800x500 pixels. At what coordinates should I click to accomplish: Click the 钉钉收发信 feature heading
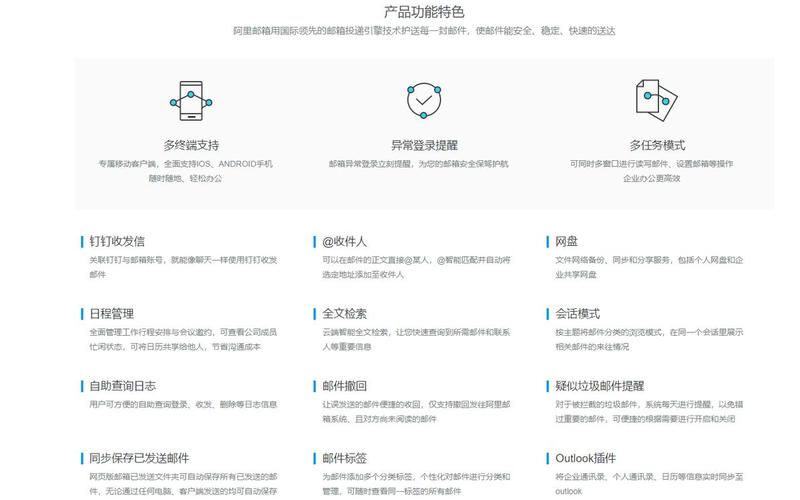117,241
